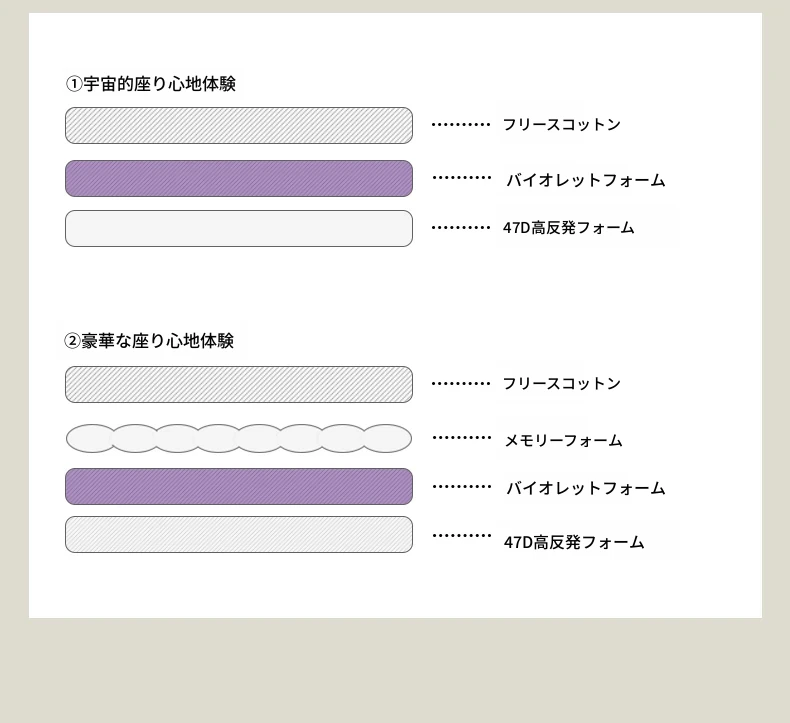
Task: Click the second section's light hatched 47D foam bar
Action: (x=239, y=534)
